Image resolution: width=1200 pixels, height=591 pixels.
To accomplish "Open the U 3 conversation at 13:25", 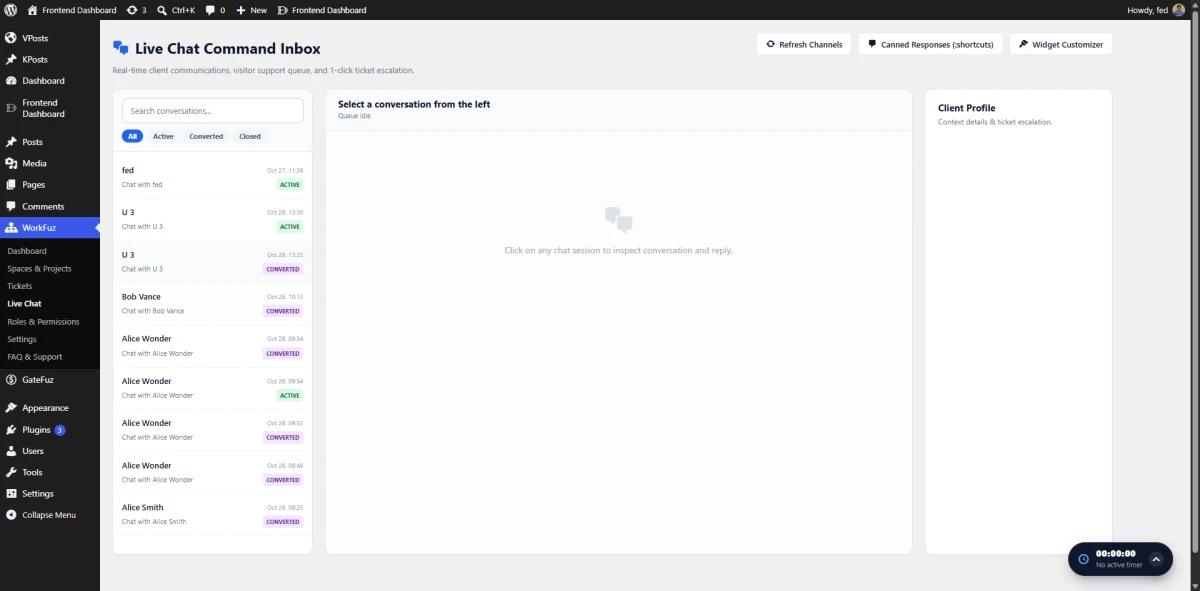I will click(213, 262).
